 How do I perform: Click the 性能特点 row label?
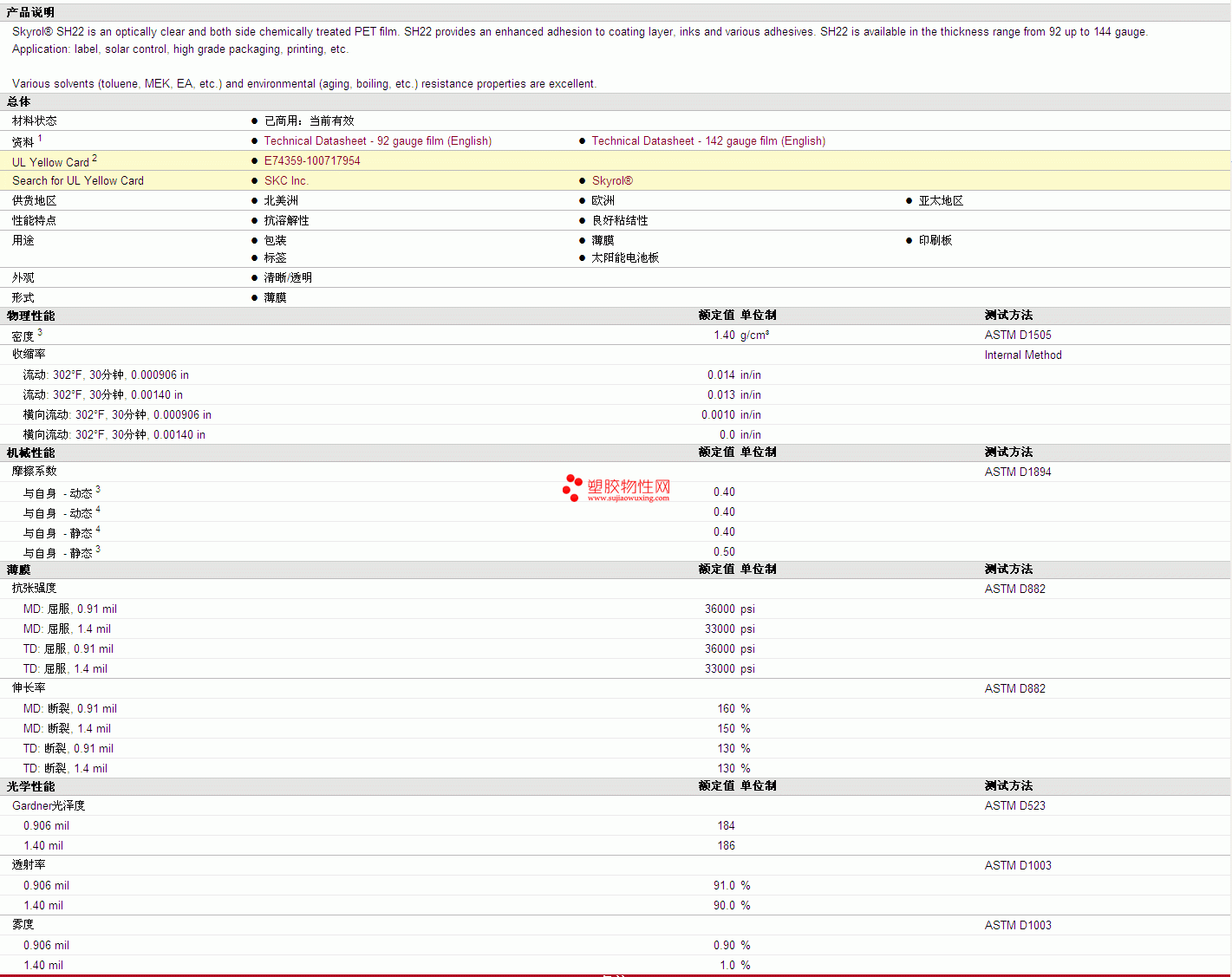click(x=34, y=221)
